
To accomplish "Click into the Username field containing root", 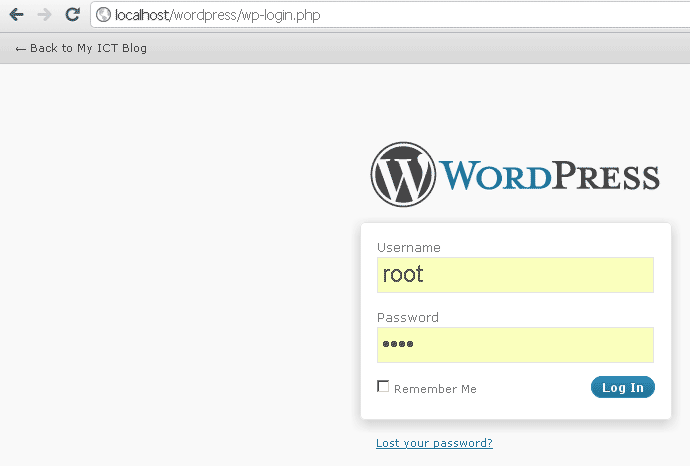I will pos(515,275).
